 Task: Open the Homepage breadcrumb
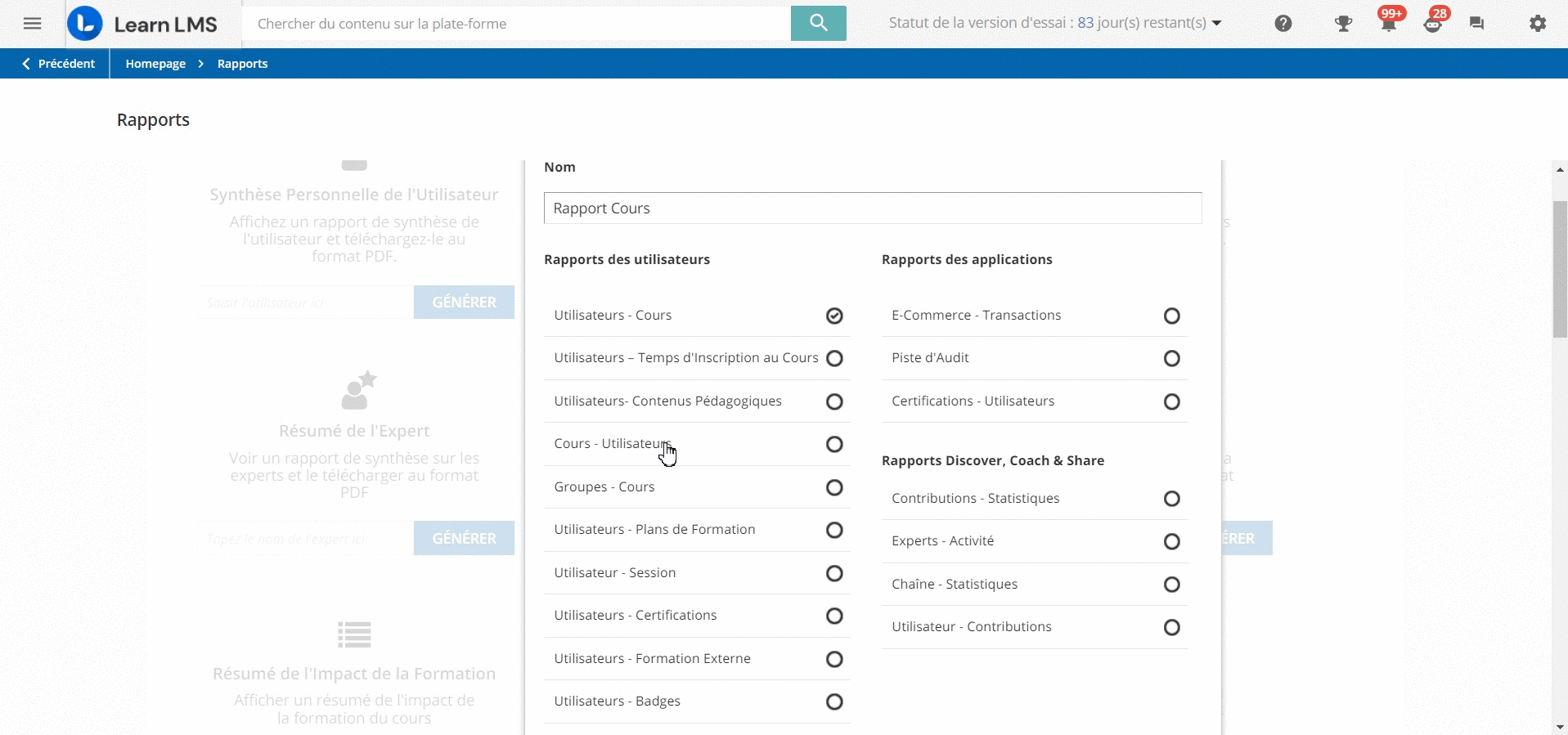pos(155,64)
